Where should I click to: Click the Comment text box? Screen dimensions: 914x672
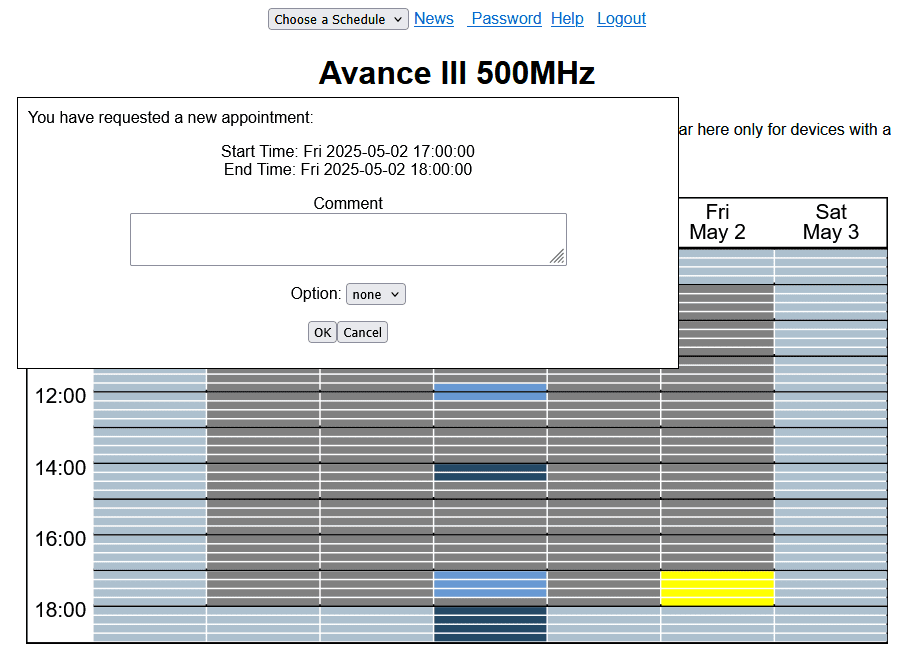[x=348, y=239]
